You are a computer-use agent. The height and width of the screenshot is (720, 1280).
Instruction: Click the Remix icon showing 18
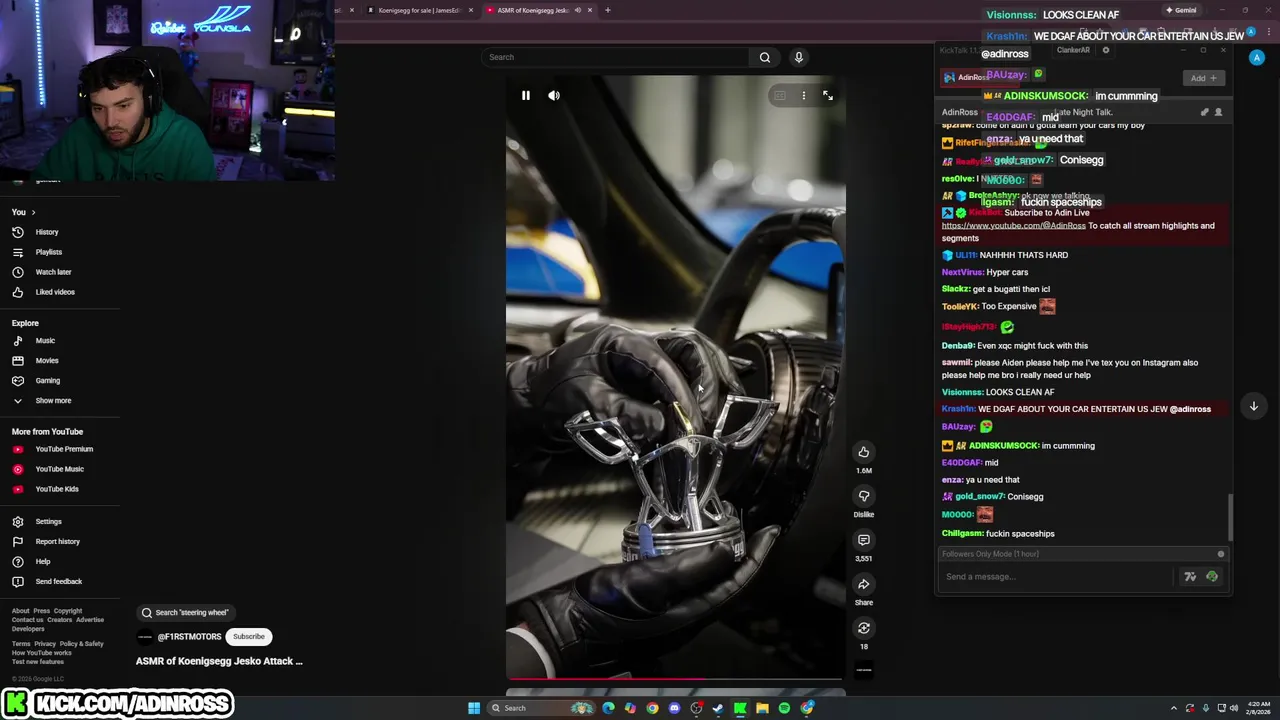pos(863,628)
